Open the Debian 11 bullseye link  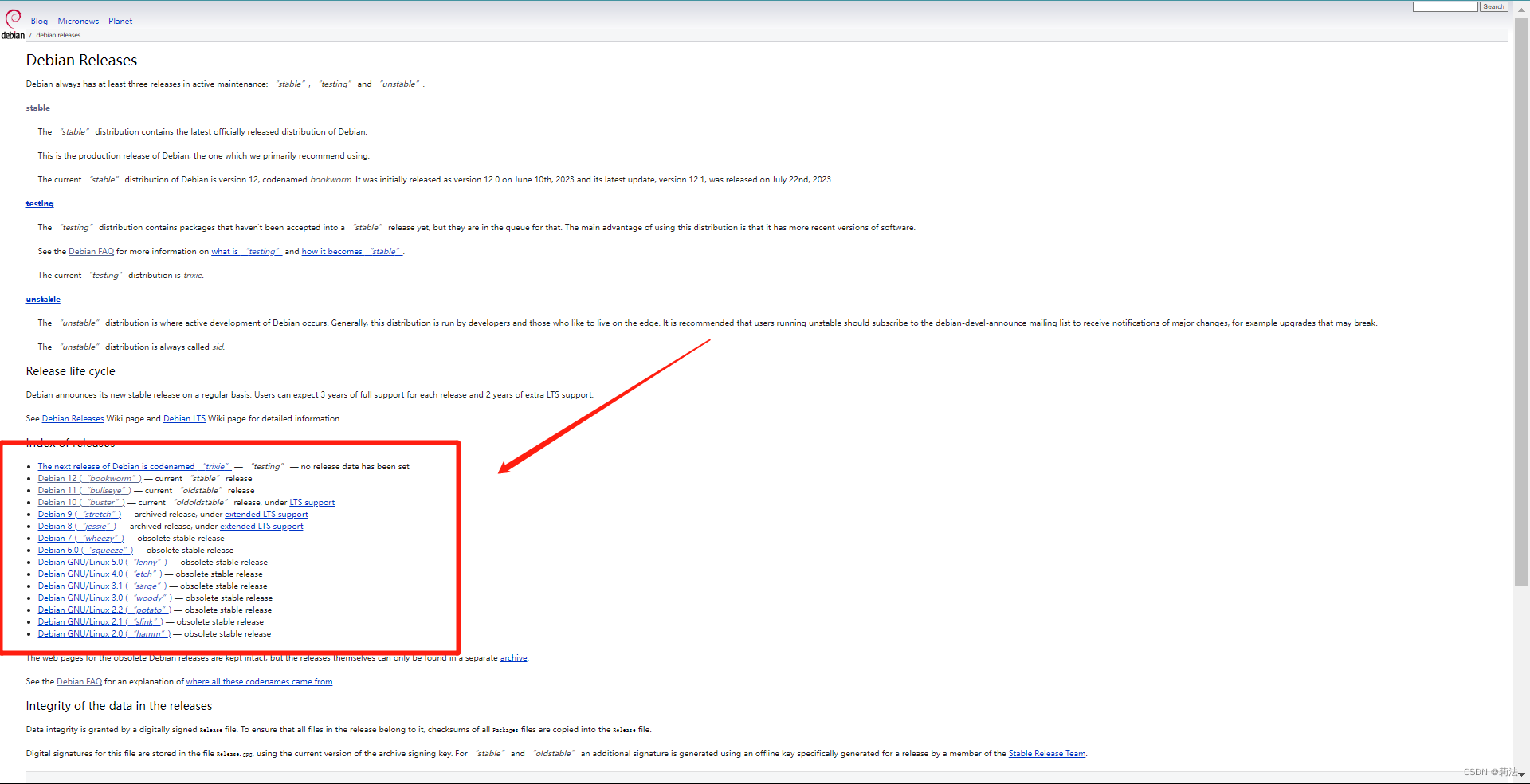pyautogui.click(x=84, y=491)
